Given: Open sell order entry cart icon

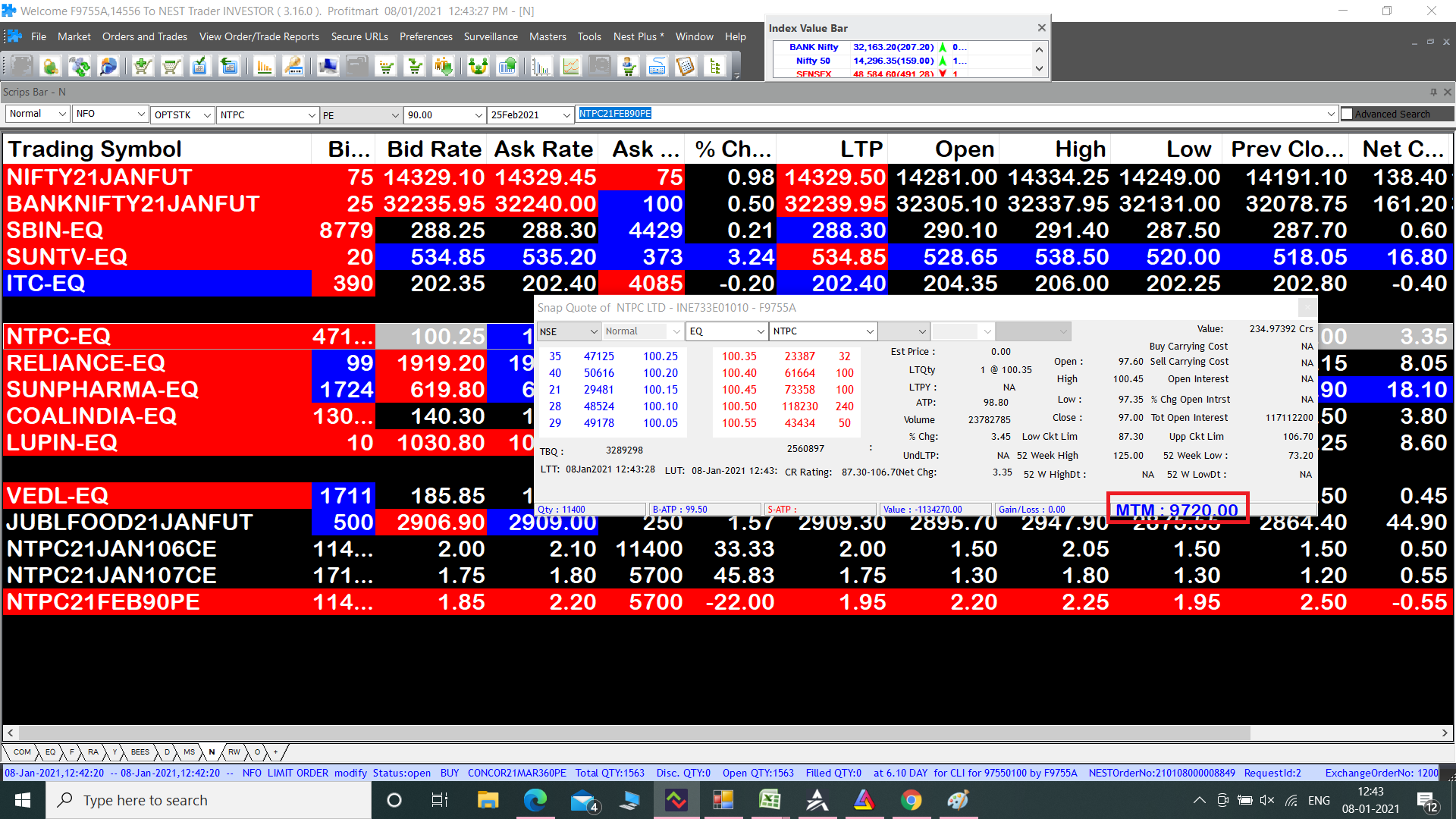Looking at the screenshot, I should pos(171,67).
